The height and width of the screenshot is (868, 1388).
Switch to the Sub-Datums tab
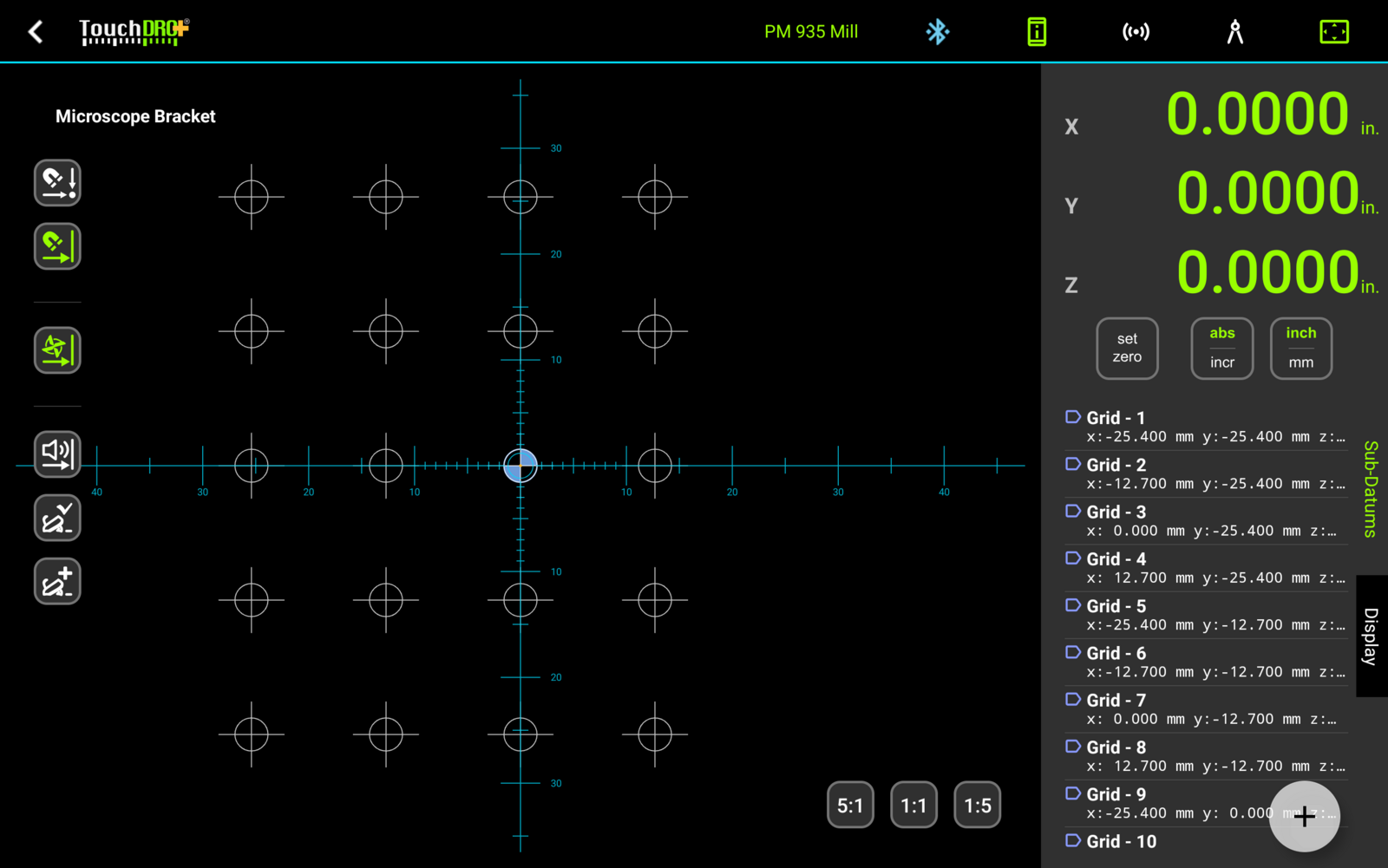tap(1371, 489)
